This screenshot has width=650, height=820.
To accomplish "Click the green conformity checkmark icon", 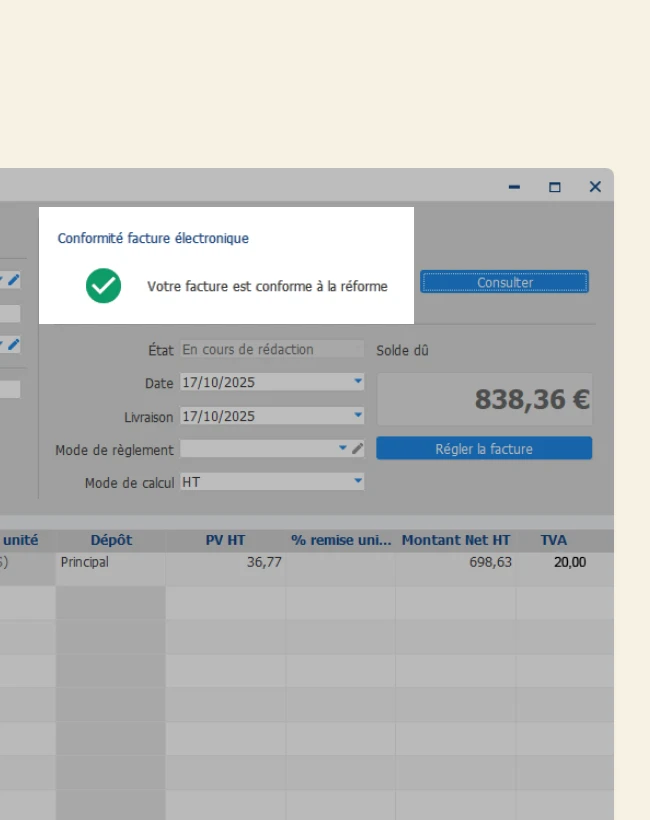I will click(103, 286).
